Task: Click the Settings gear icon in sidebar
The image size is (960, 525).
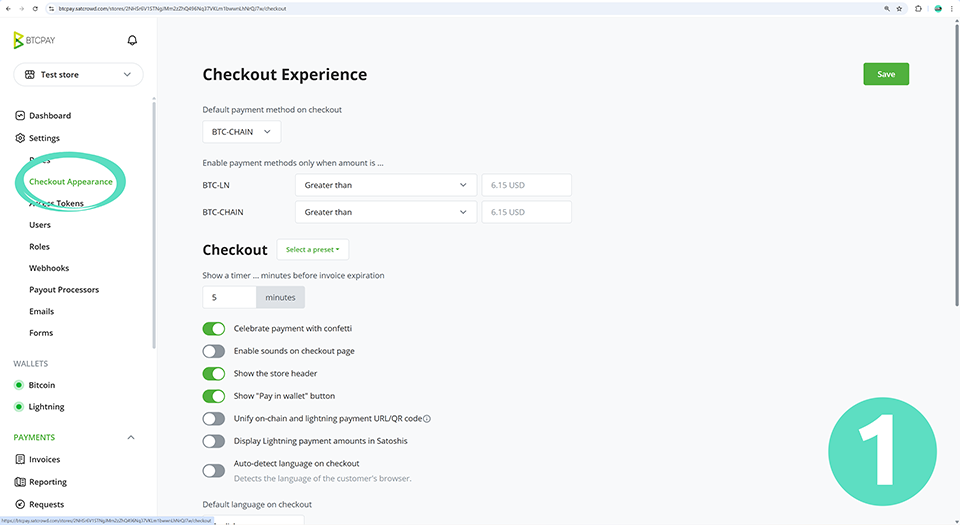Action: 19,138
